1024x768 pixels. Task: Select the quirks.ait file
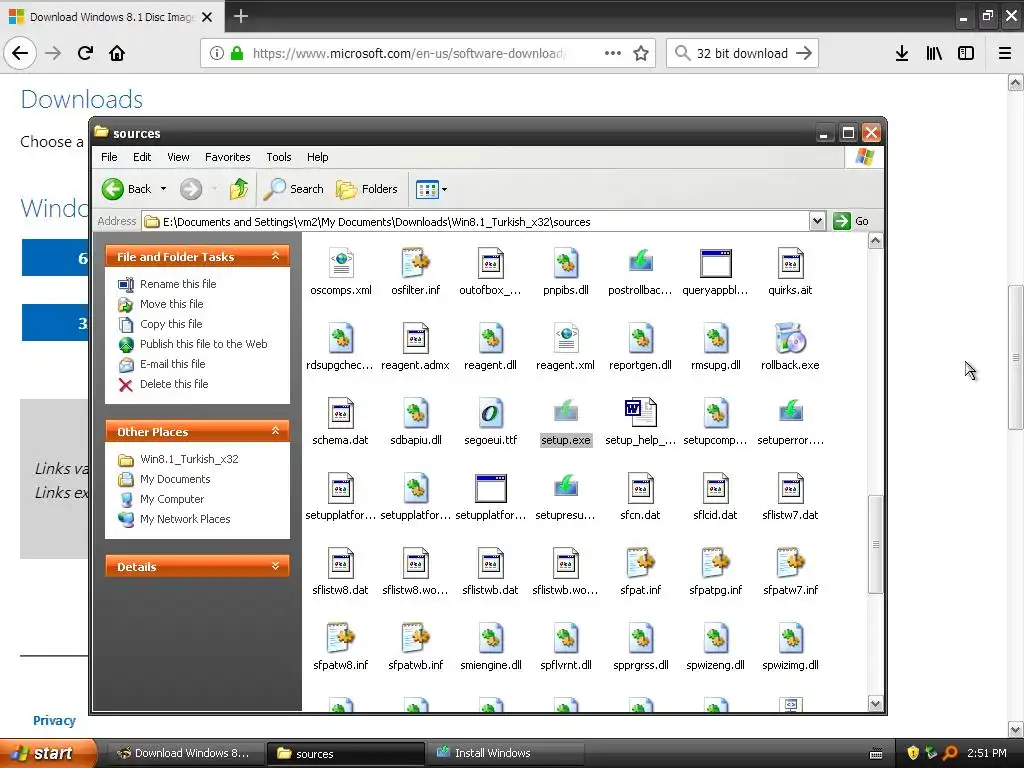point(790,272)
